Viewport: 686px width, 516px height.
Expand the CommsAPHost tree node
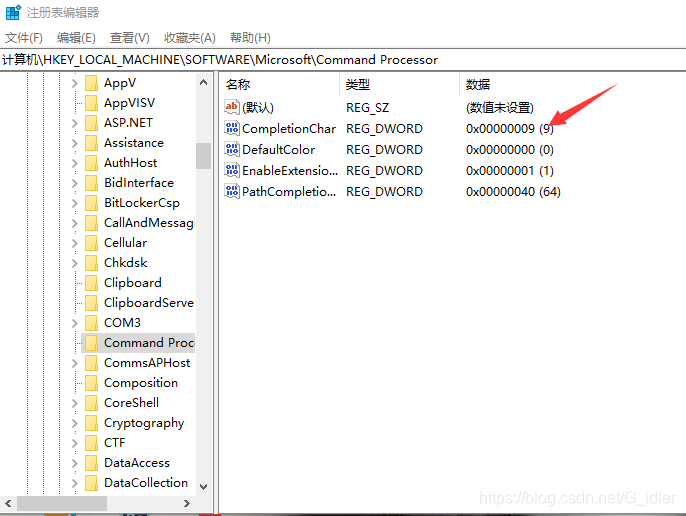coord(74,363)
